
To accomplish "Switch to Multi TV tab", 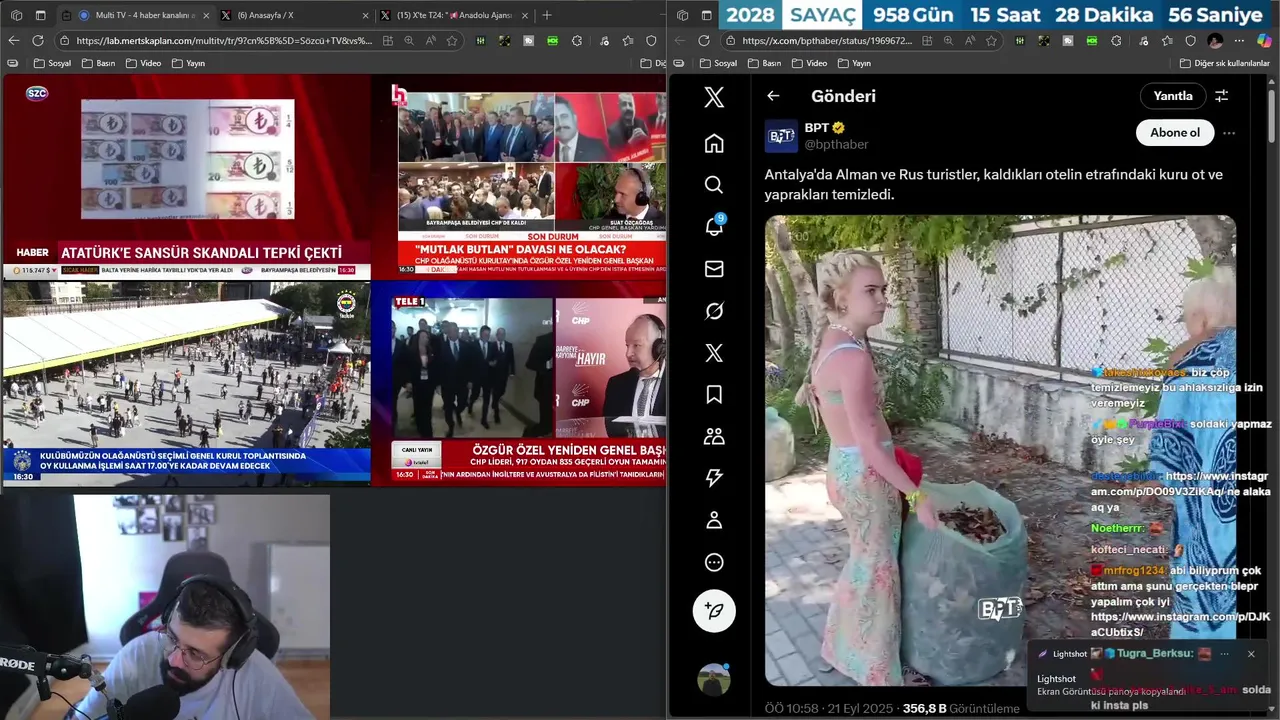I will click(135, 15).
